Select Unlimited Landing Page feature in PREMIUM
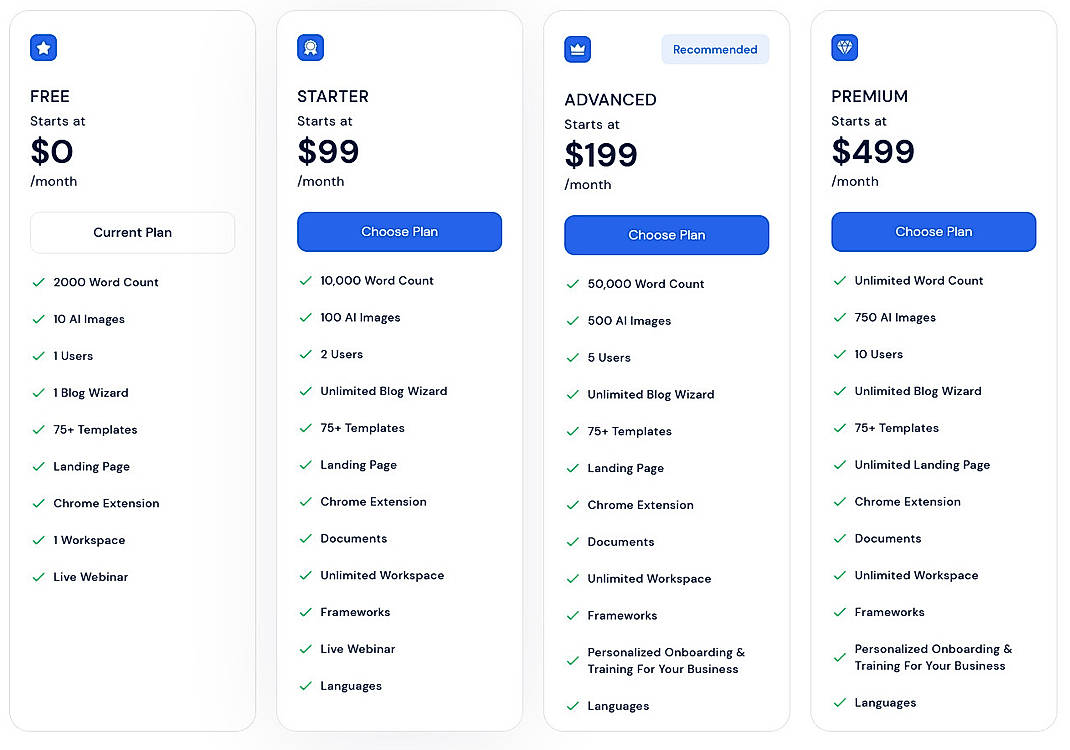This screenshot has width=1070, height=750. pyautogui.click(x=923, y=465)
